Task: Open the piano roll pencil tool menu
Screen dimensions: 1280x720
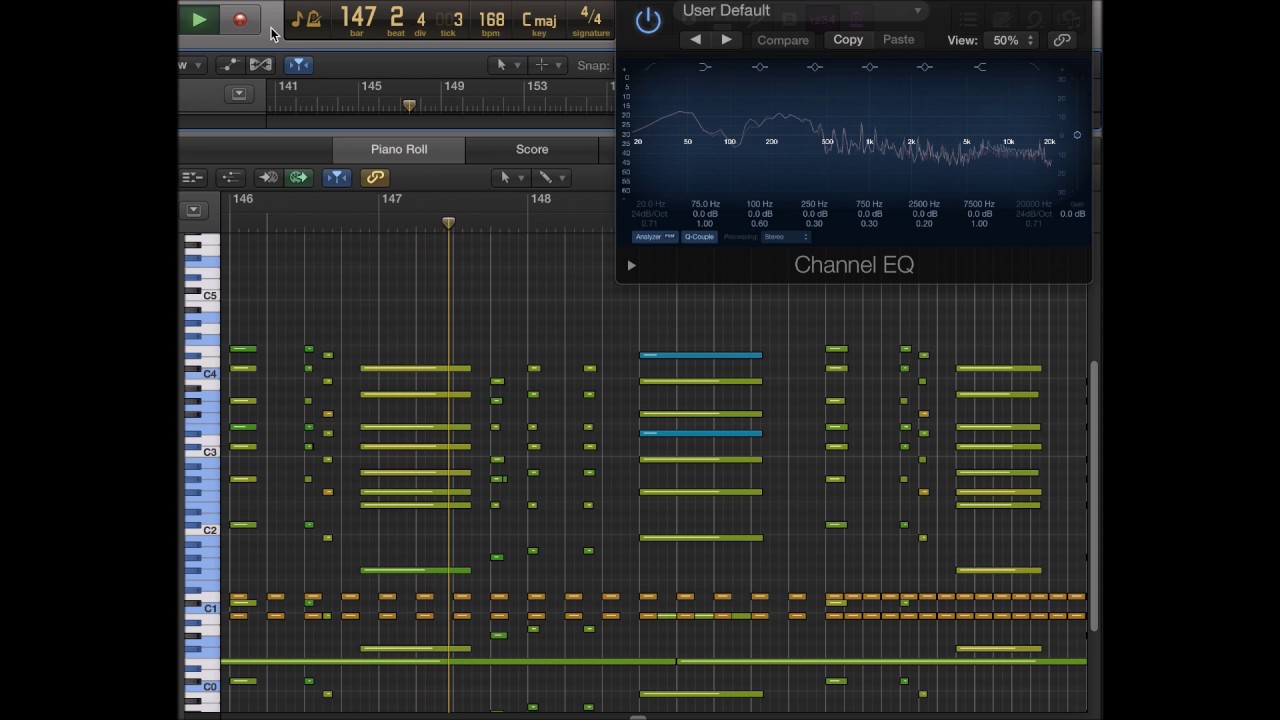Action: [551, 177]
